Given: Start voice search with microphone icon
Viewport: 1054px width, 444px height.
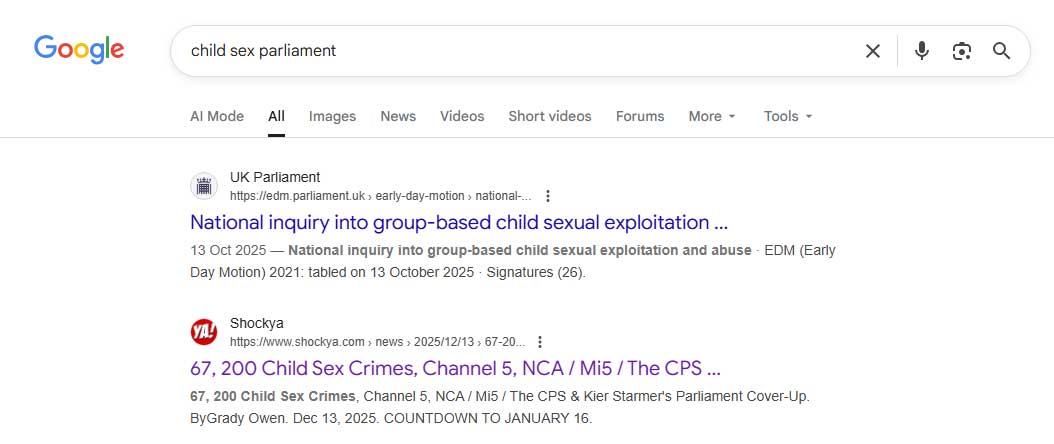Looking at the screenshot, I should pyautogui.click(x=922, y=51).
